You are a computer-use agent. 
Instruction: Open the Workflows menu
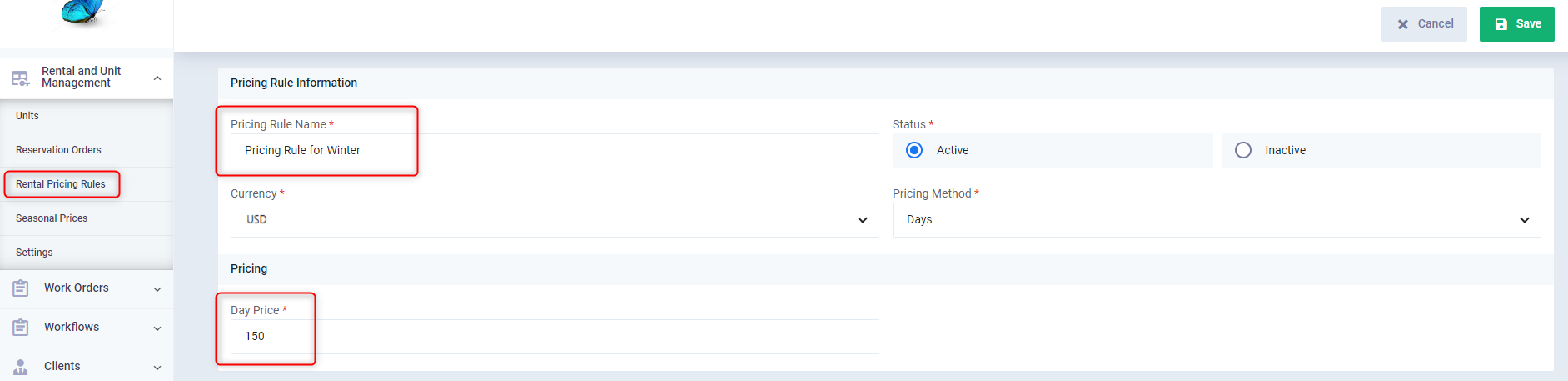point(87,328)
